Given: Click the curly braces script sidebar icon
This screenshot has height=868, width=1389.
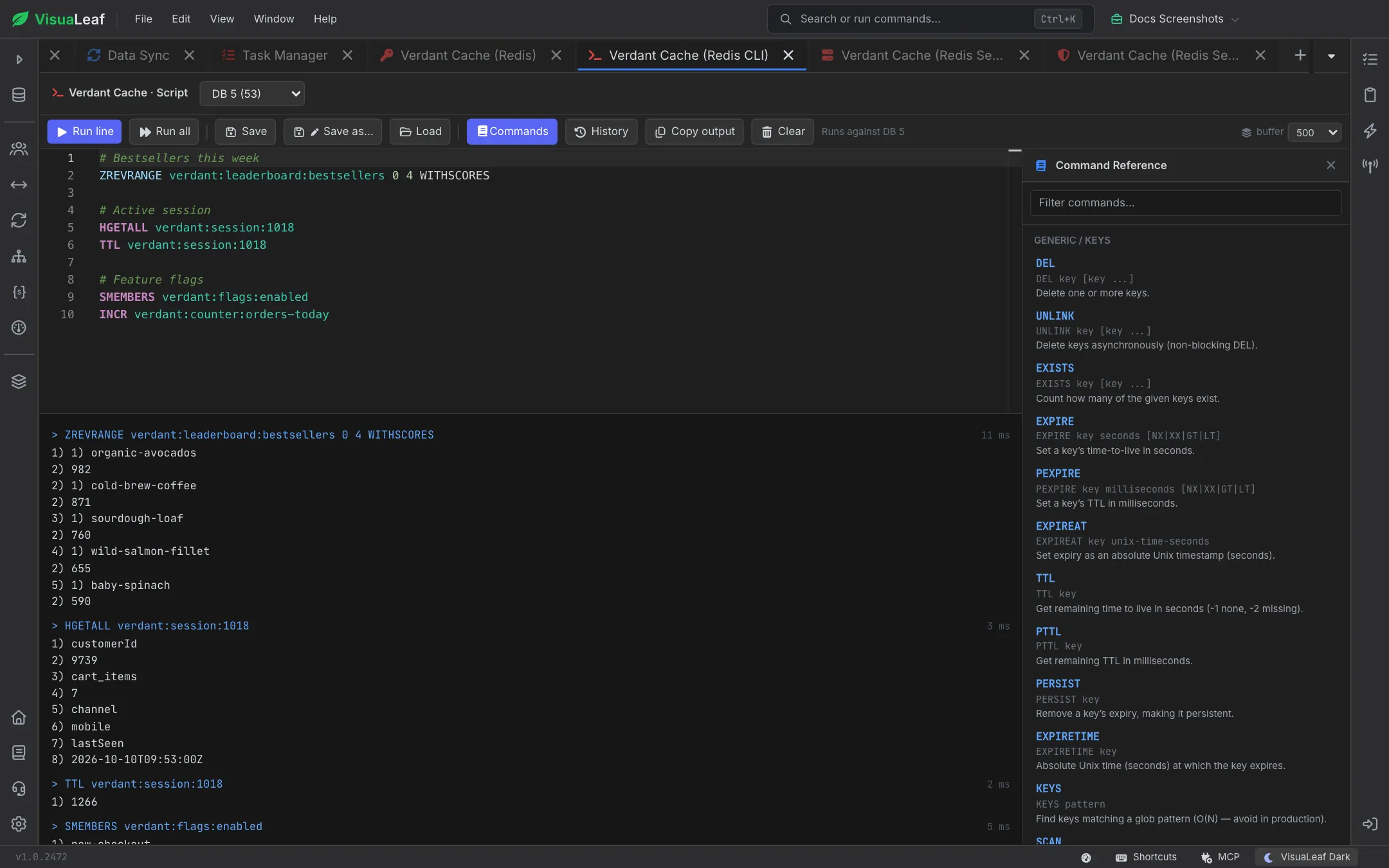Looking at the screenshot, I should (19, 292).
